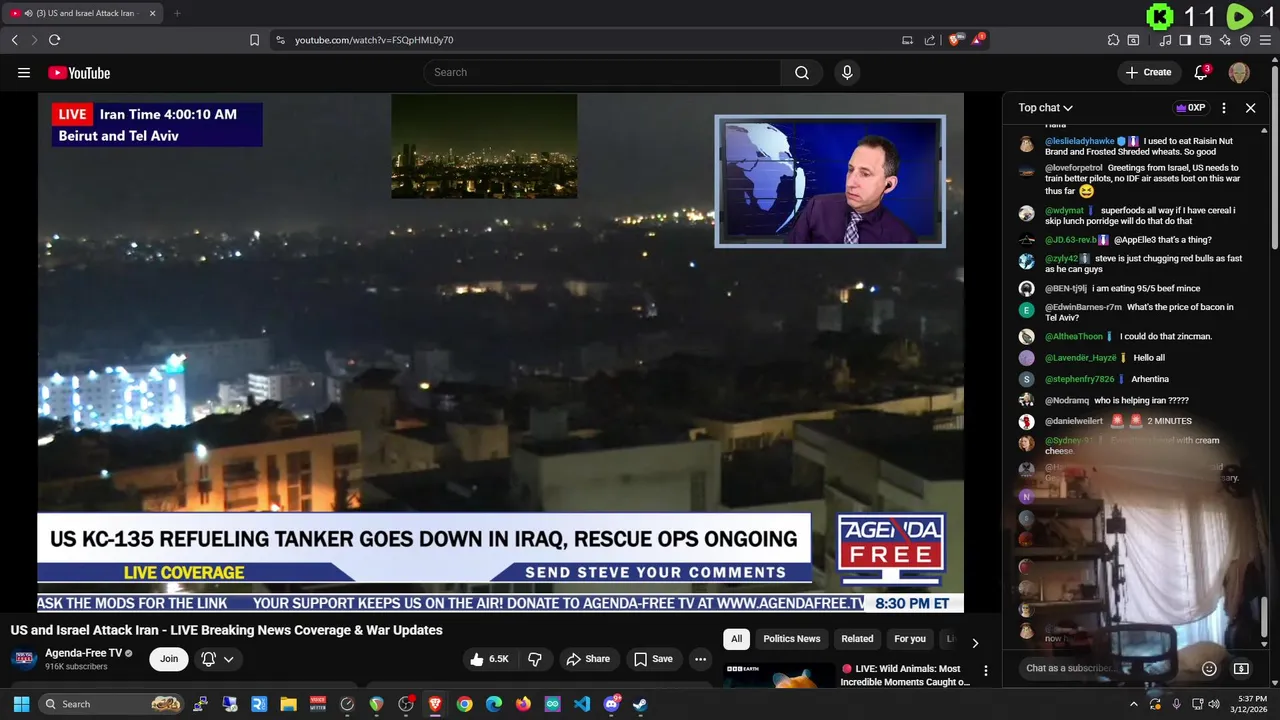Open the 0XP channel points badge

click(x=1190, y=108)
